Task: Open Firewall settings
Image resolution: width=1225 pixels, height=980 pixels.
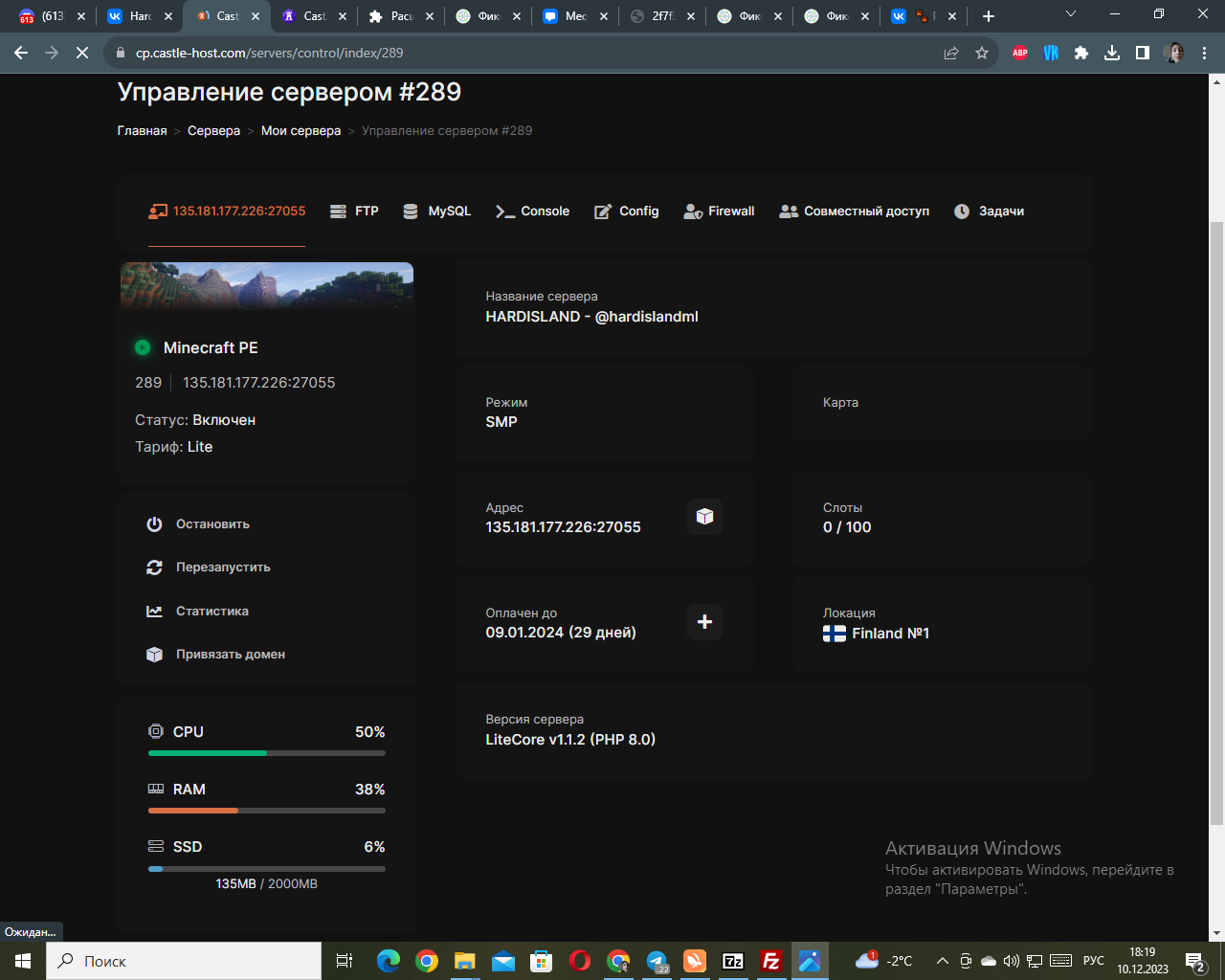Action: 719,212
